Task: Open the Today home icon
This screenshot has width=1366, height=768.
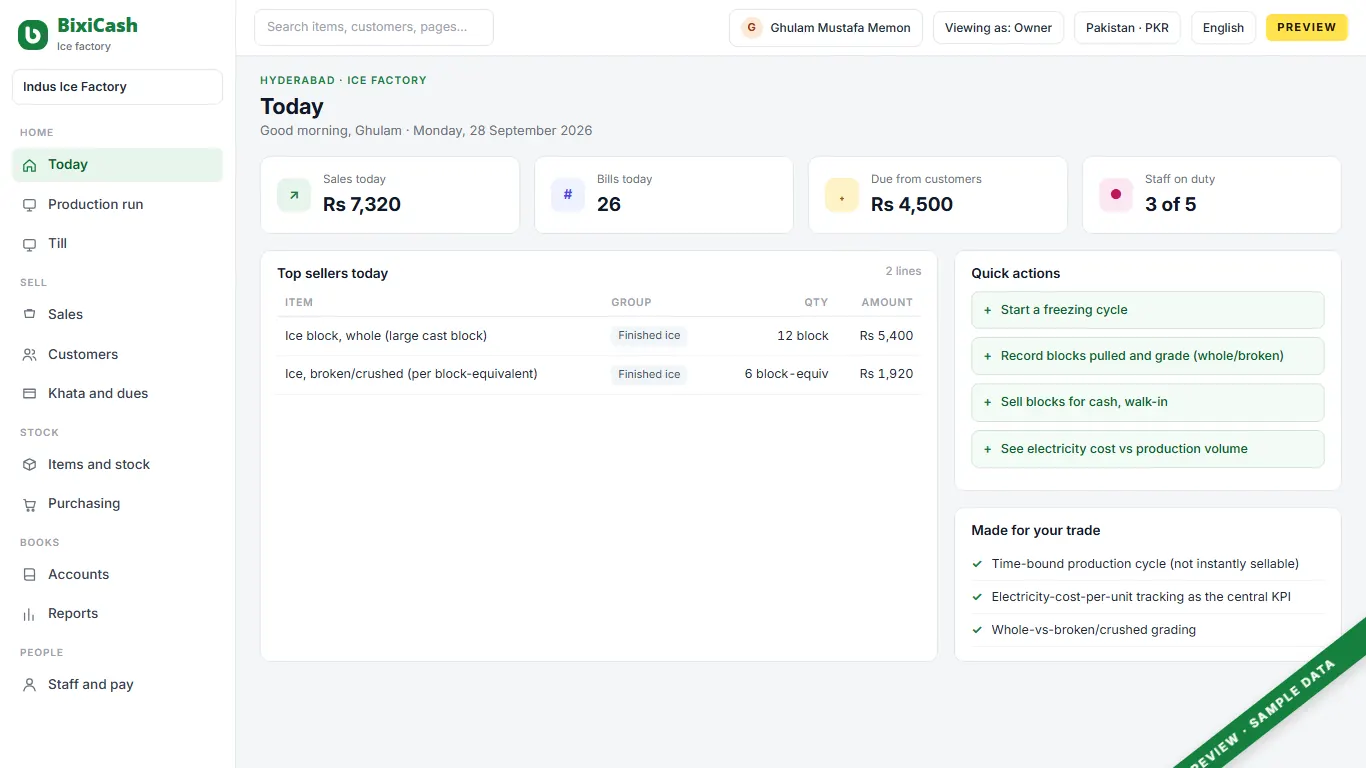Action: point(29,165)
